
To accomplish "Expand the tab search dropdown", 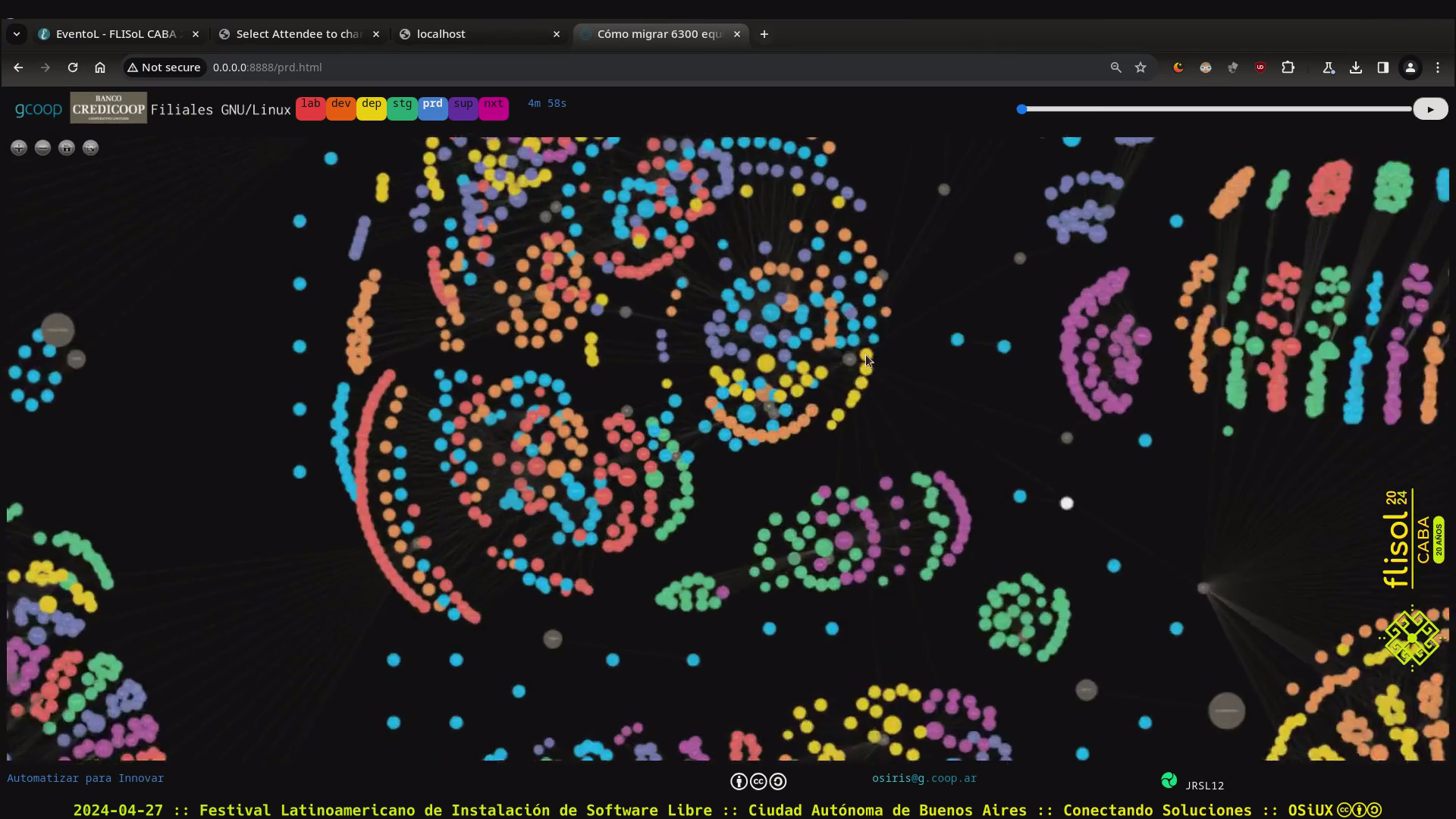I will pos(16,34).
